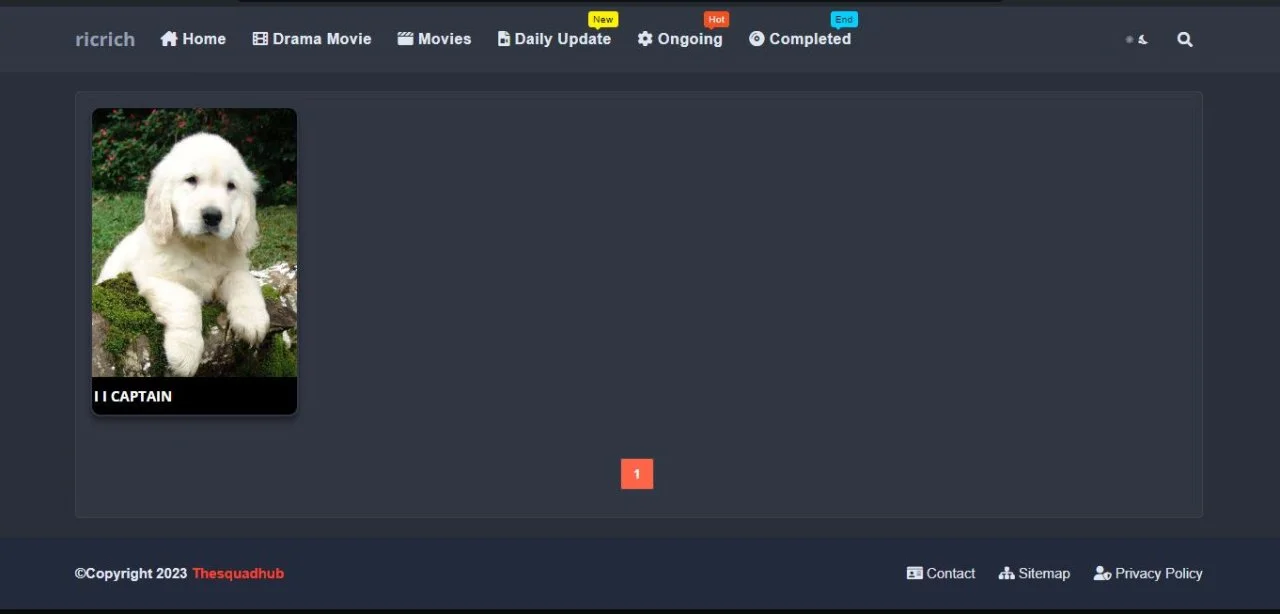Open the Completed menu item
The width and height of the screenshot is (1280, 614).
[x=810, y=39]
